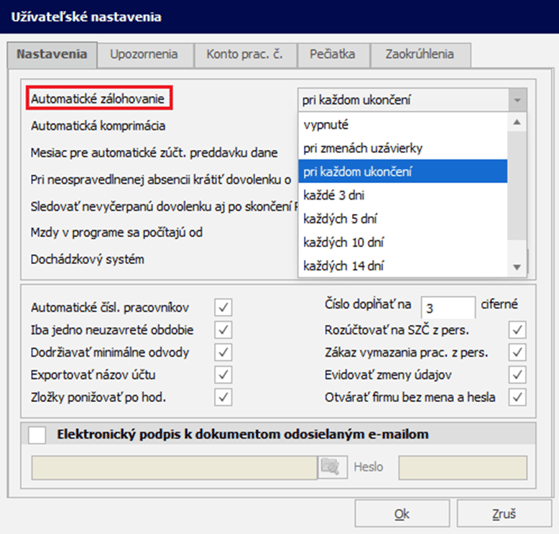Open the Pečiatka tab
This screenshot has height=534, width=559.
click(x=332, y=55)
